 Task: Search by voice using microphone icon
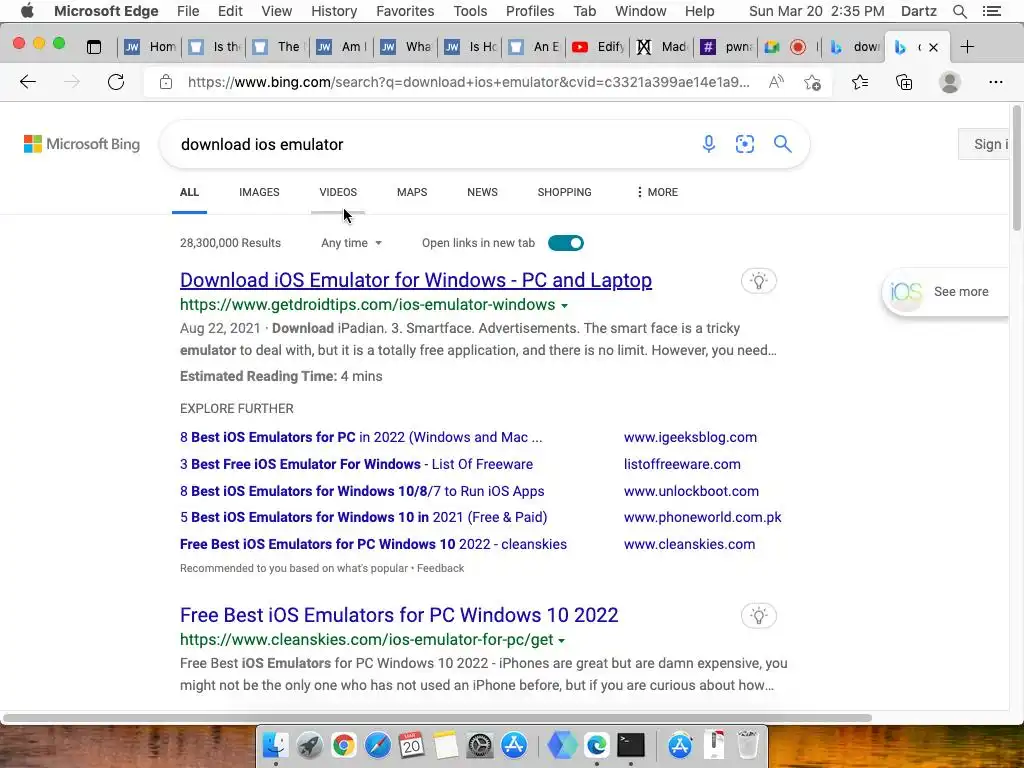[709, 144]
